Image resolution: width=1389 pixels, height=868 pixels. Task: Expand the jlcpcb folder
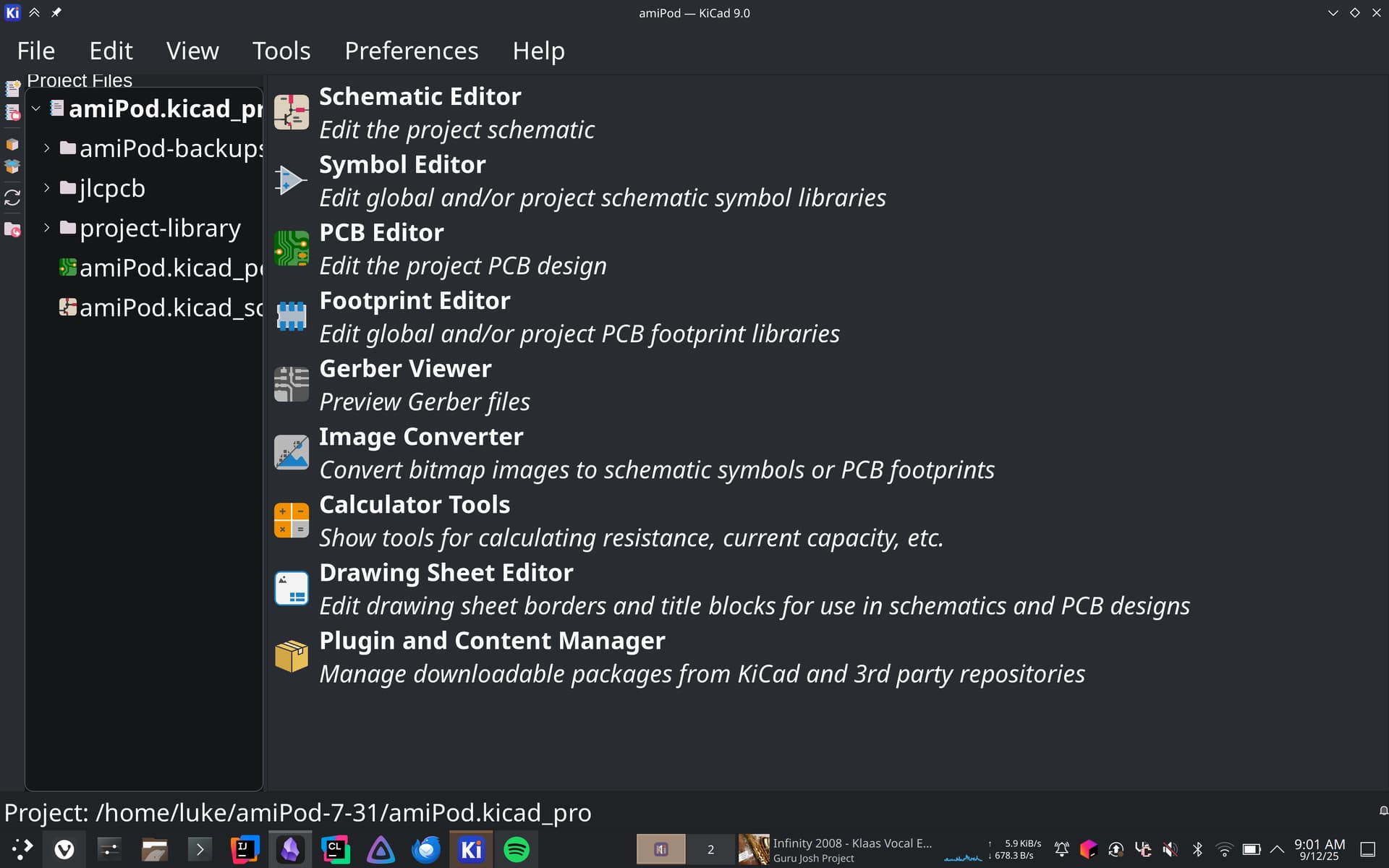point(46,188)
